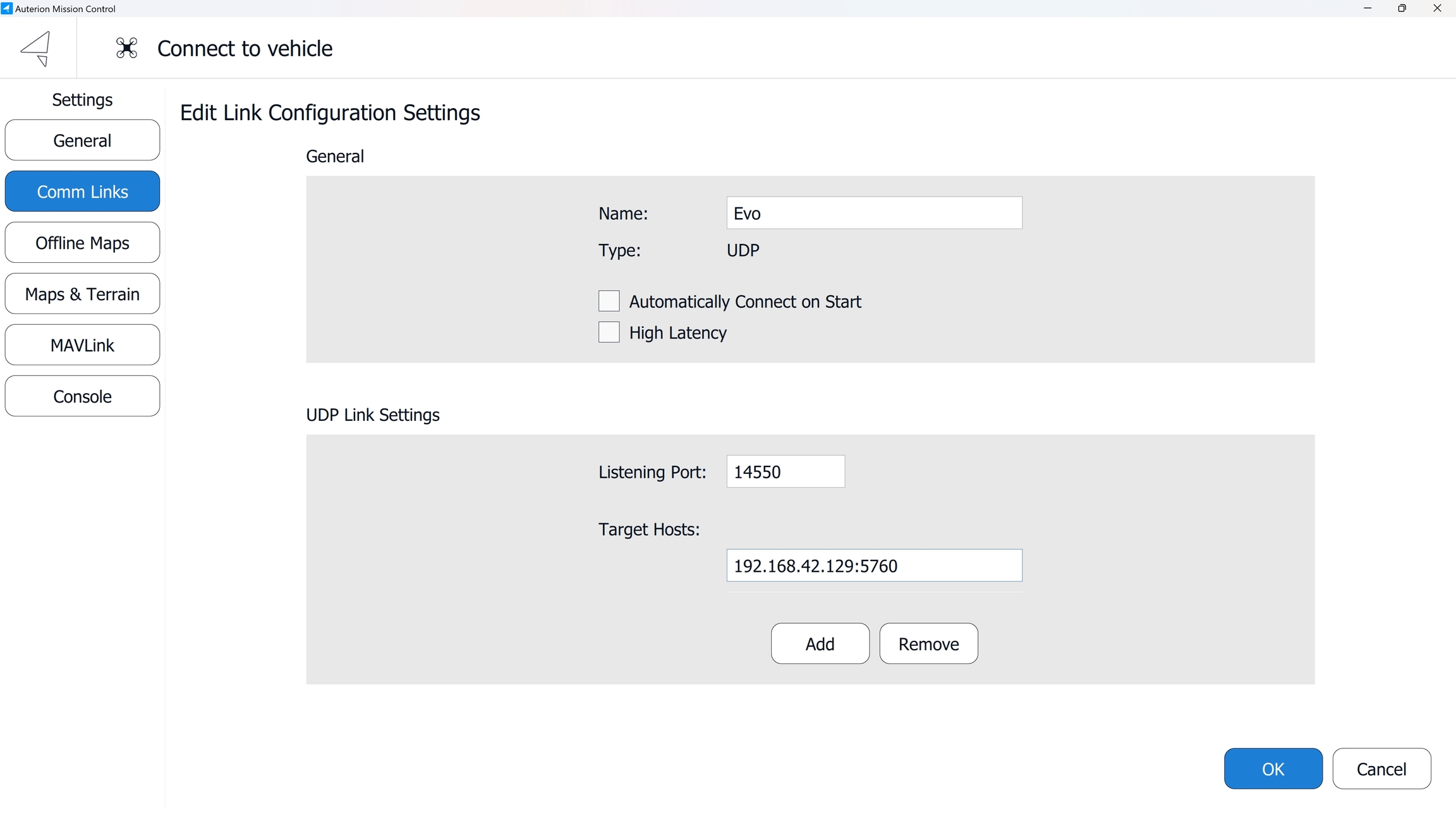Enable Automatically Connect on Start checkbox
This screenshot has width=1456, height=819.
tap(609, 301)
